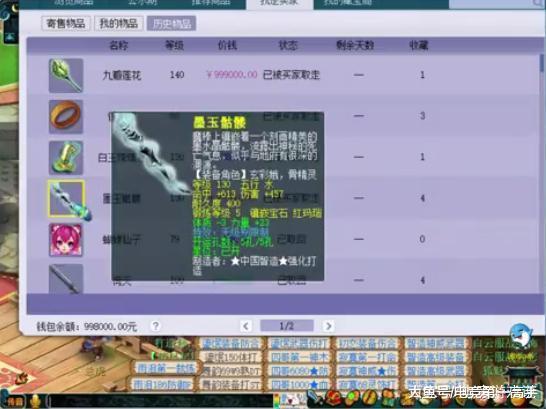The image size is (546, 409).
Task: Click the blue dolphin mascot icon
Action: pos(521,335)
